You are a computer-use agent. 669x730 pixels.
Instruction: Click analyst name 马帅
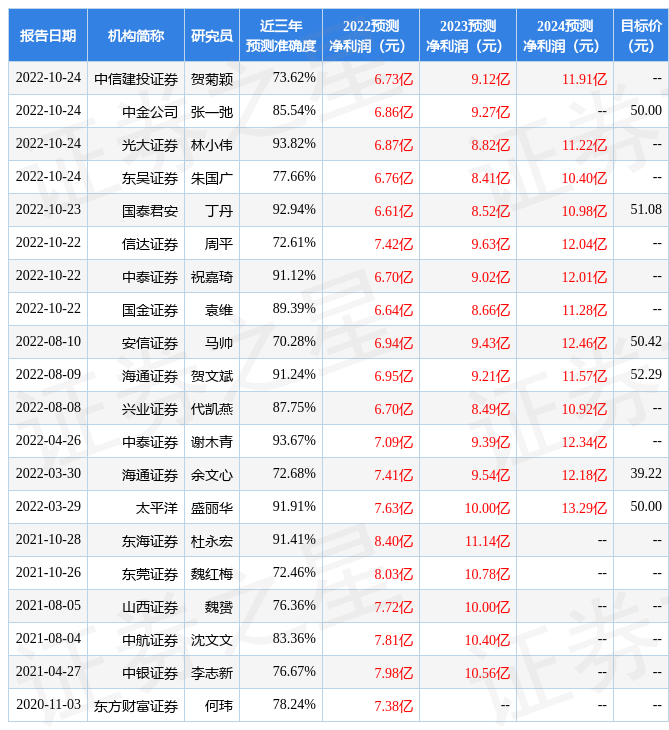219,343
